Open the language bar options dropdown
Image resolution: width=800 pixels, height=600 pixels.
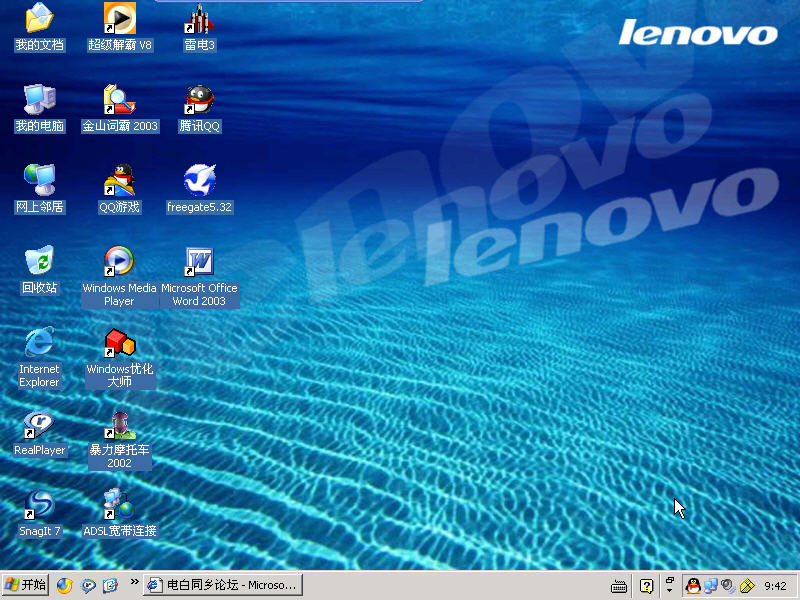coord(669,591)
